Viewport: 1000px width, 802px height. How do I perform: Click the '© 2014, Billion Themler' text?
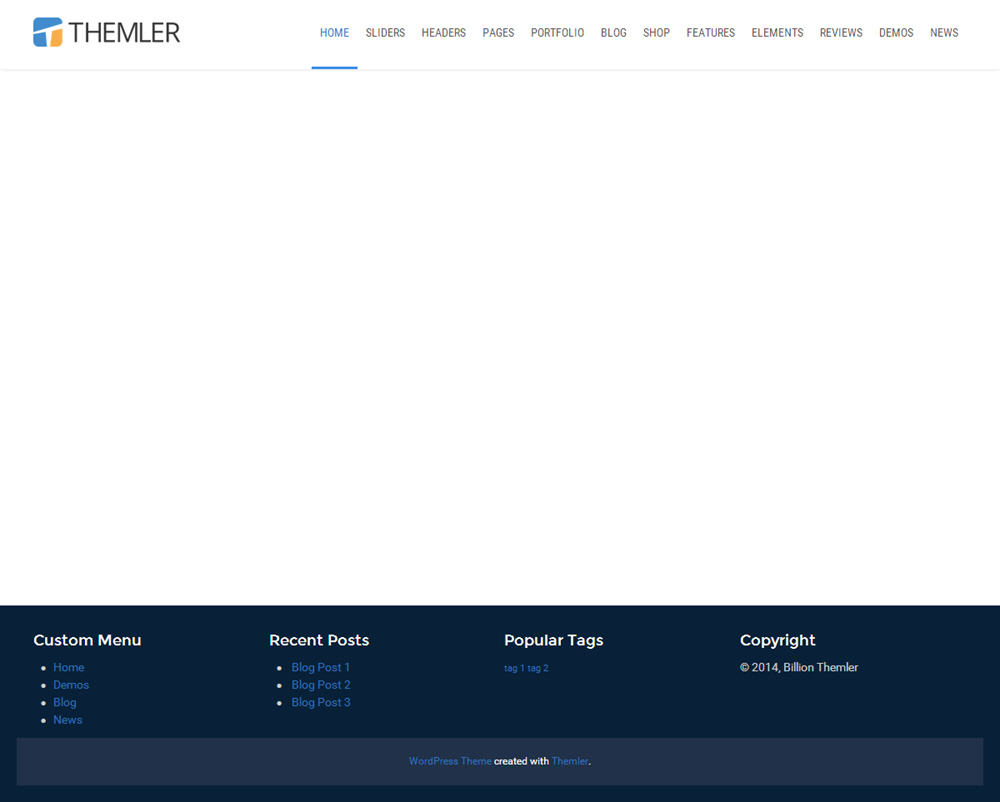(x=798, y=667)
